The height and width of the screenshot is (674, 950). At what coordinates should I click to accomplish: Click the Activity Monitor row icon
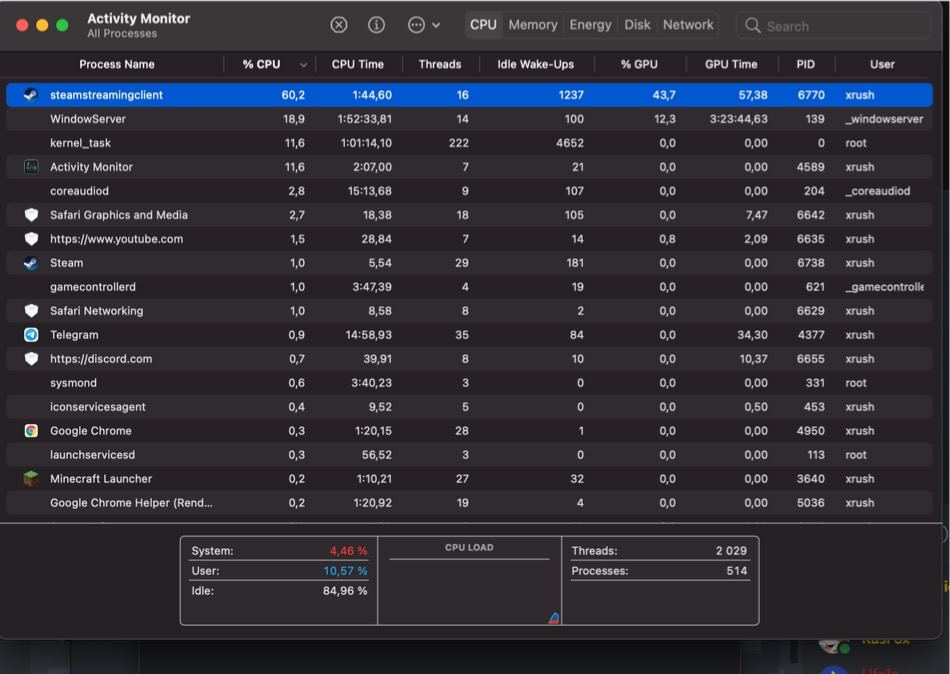[31, 167]
